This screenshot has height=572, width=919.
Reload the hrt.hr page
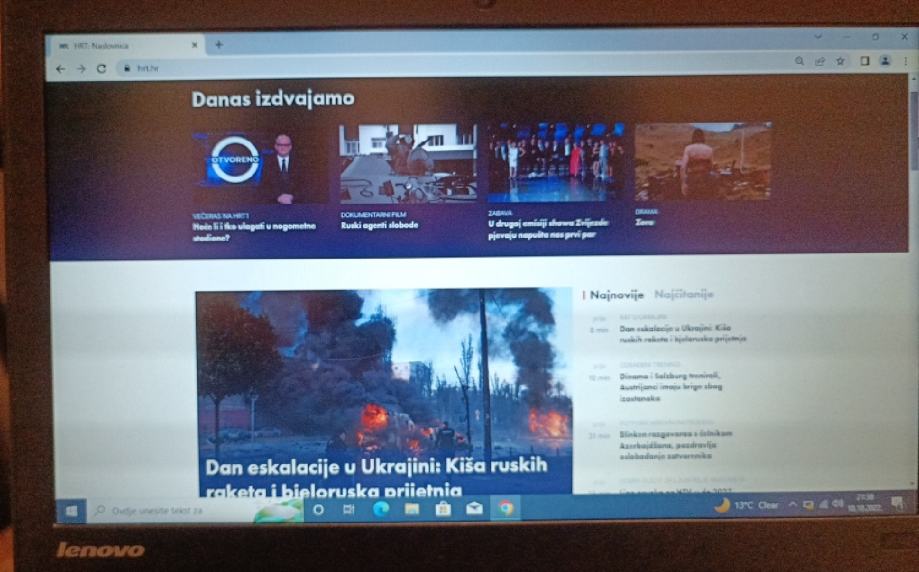click(x=101, y=69)
